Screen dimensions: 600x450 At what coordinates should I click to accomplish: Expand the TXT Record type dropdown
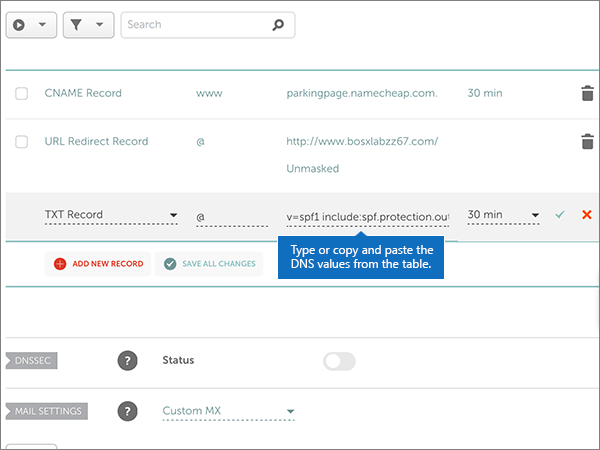(x=110, y=215)
